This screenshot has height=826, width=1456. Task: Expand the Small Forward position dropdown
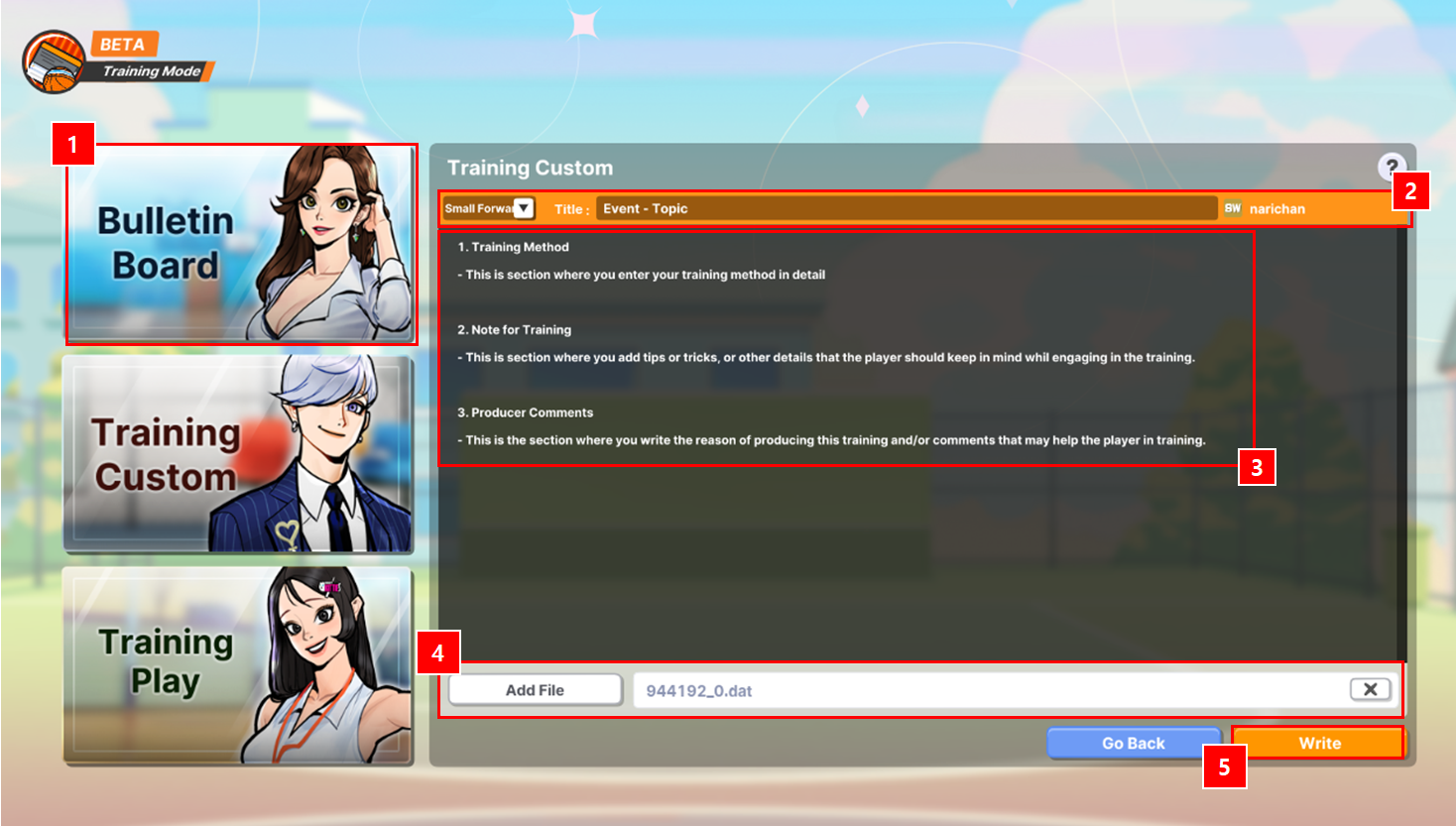[524, 208]
